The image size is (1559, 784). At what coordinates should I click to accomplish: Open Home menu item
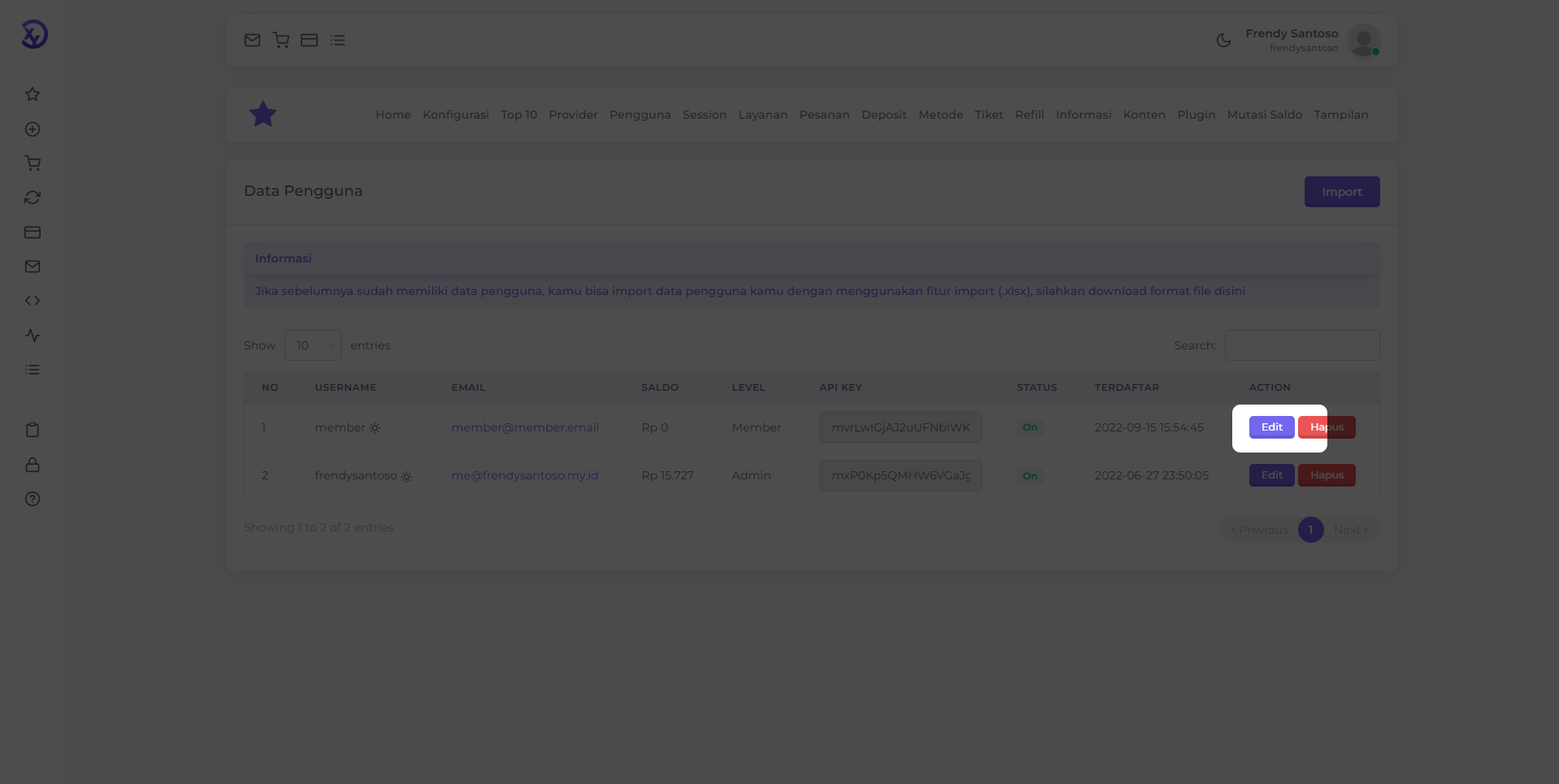point(393,115)
